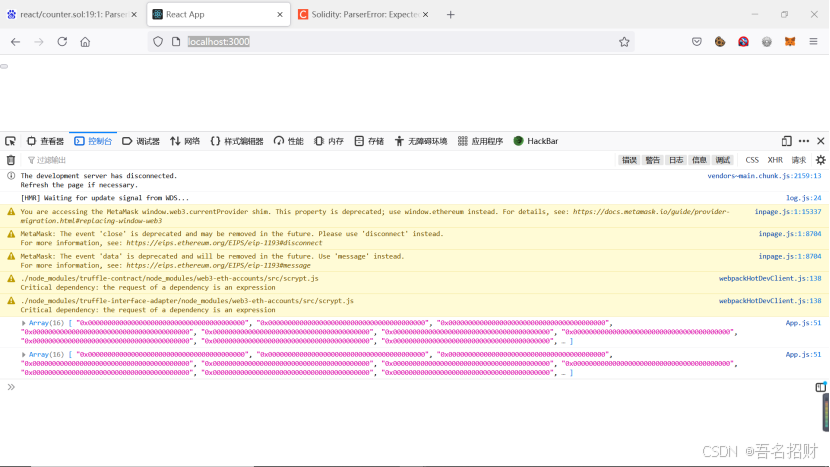
Task: Open the eip-1193#disconnect link
Action: tap(224, 243)
